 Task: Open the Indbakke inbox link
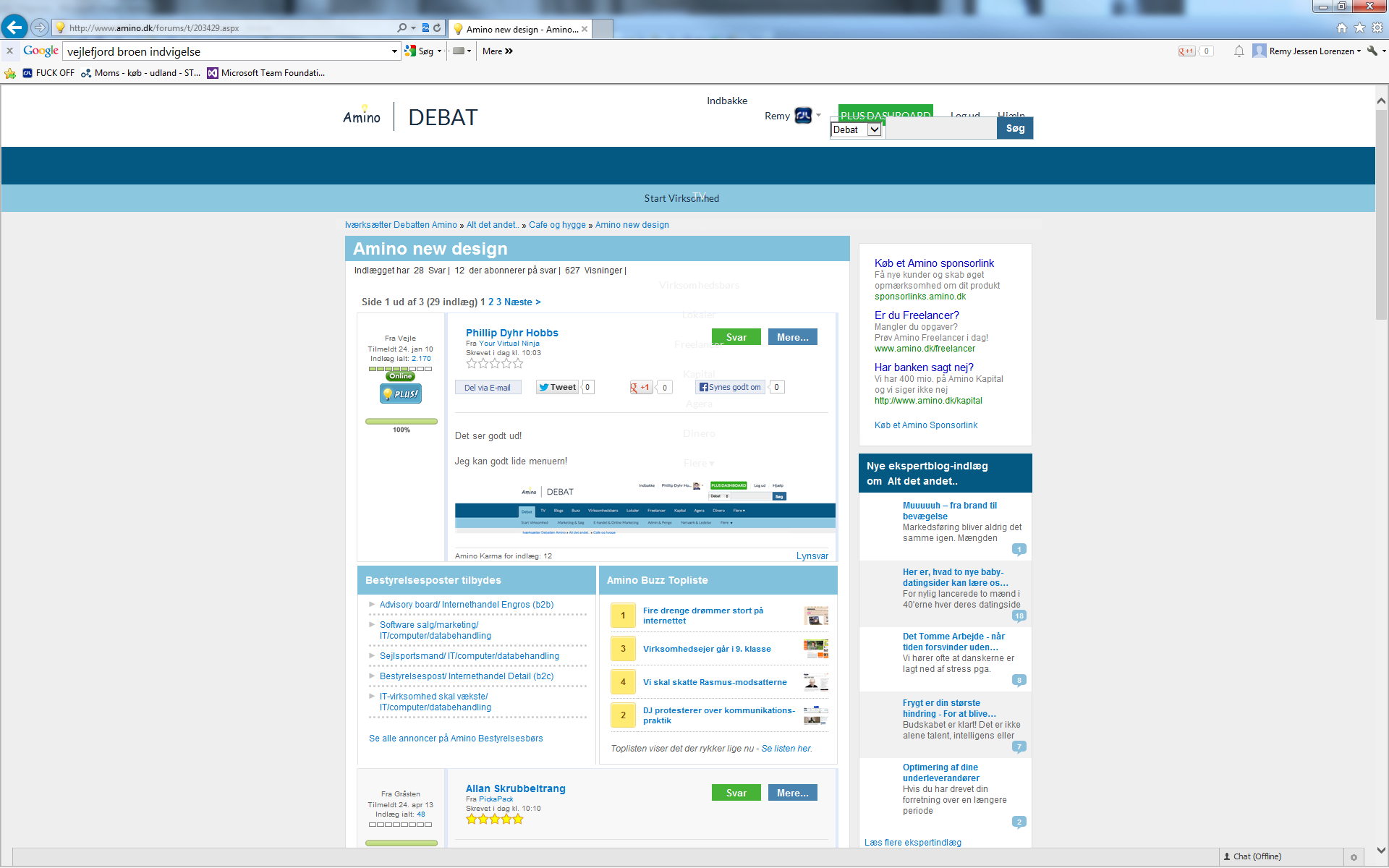727,101
